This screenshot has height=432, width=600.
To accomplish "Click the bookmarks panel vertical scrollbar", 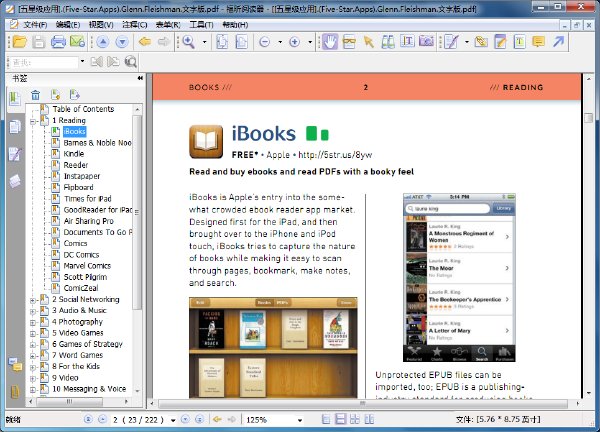I will pos(137,212).
